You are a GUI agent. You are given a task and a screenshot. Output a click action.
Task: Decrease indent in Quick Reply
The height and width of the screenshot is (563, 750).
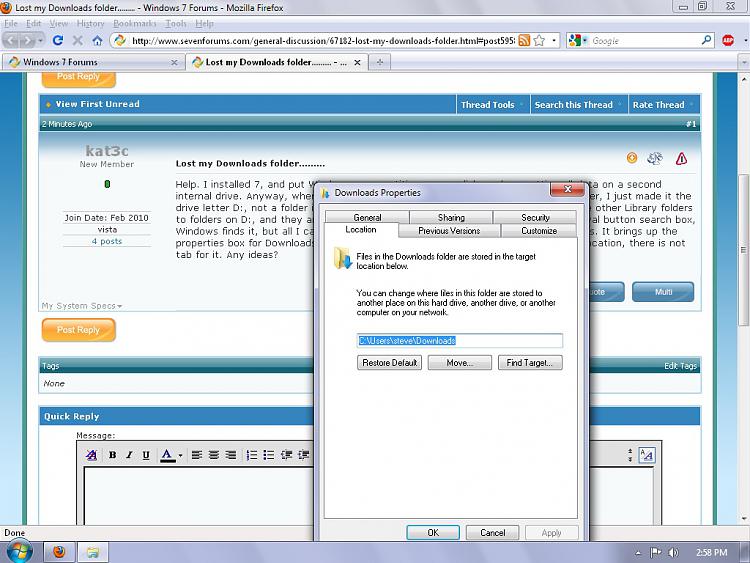287,455
